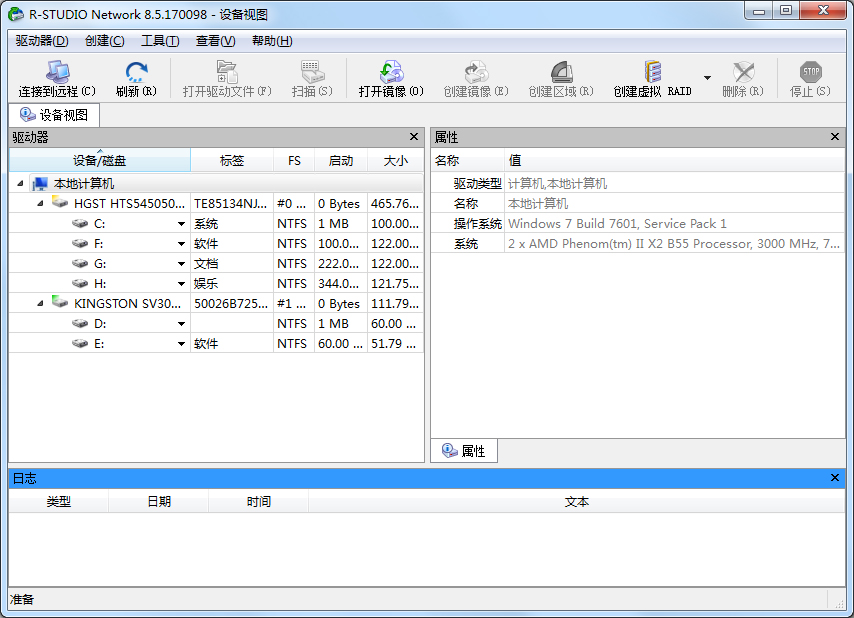The height and width of the screenshot is (618, 854).
Task: Click the D: partition drive icon
Action: [x=80, y=323]
